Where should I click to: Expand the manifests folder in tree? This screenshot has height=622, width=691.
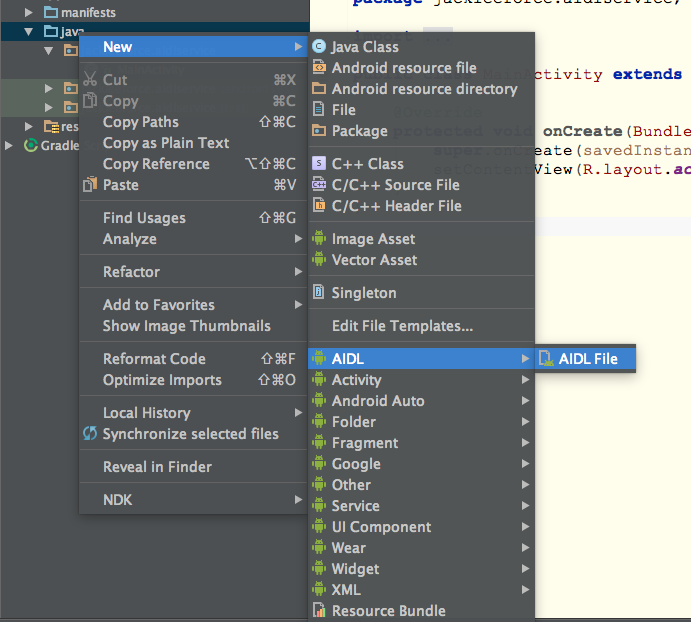click(x=29, y=13)
